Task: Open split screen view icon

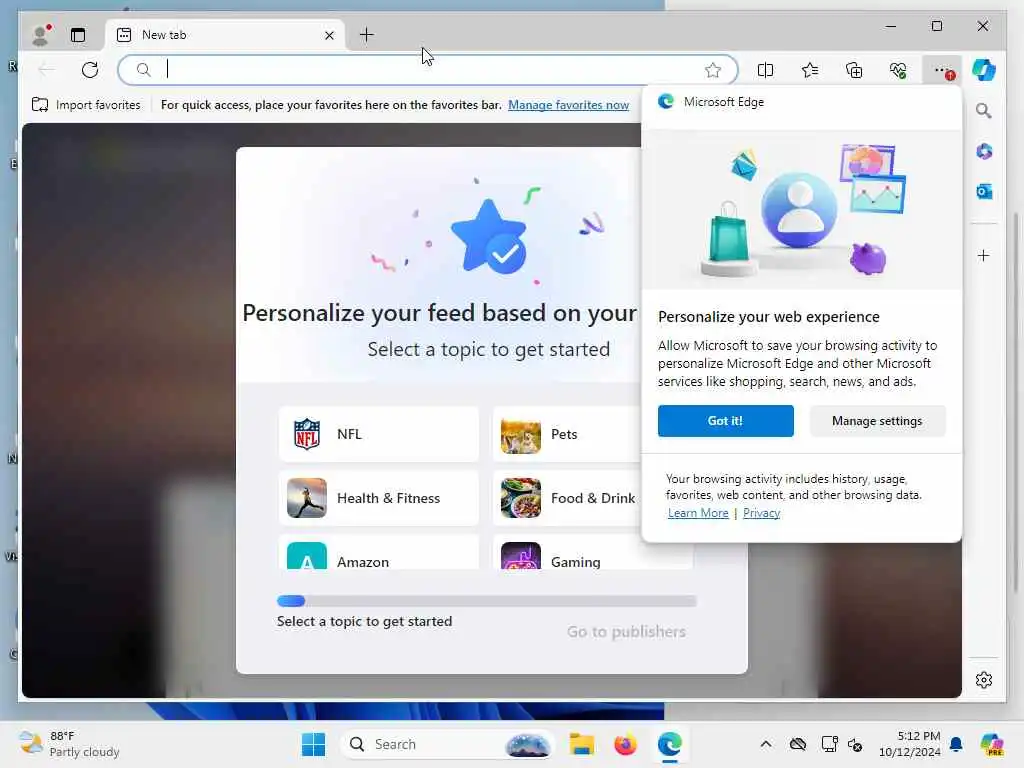Action: click(765, 70)
